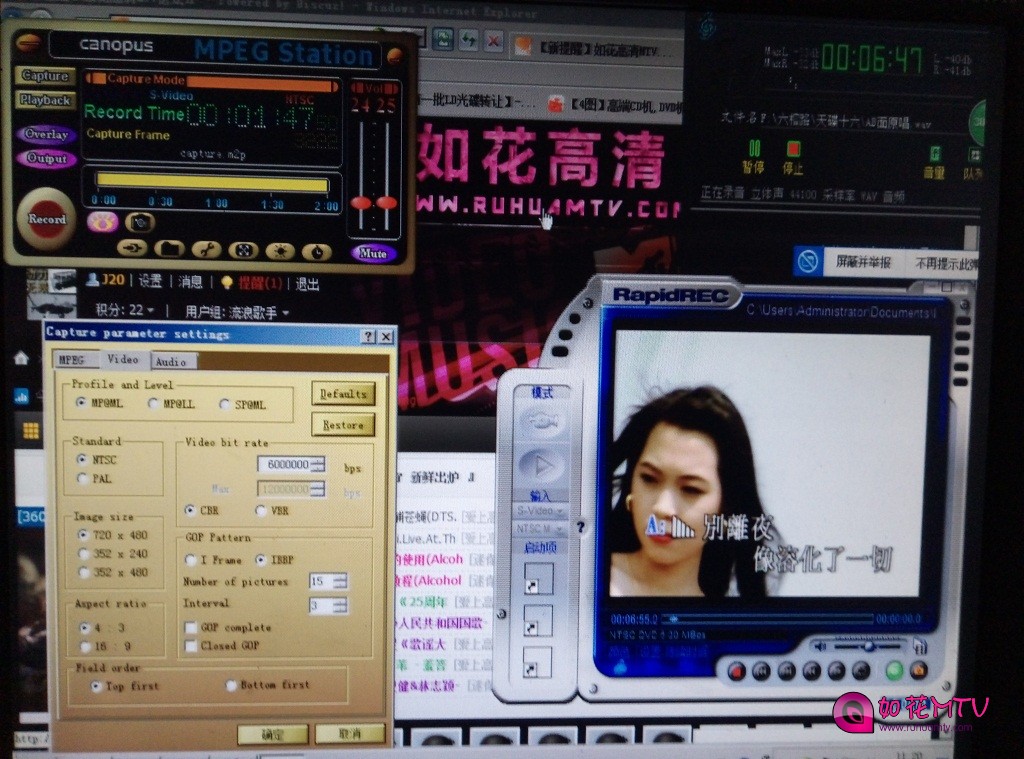Switch to the MPEG tab
Image resolution: width=1024 pixels, height=759 pixels.
tap(72, 360)
